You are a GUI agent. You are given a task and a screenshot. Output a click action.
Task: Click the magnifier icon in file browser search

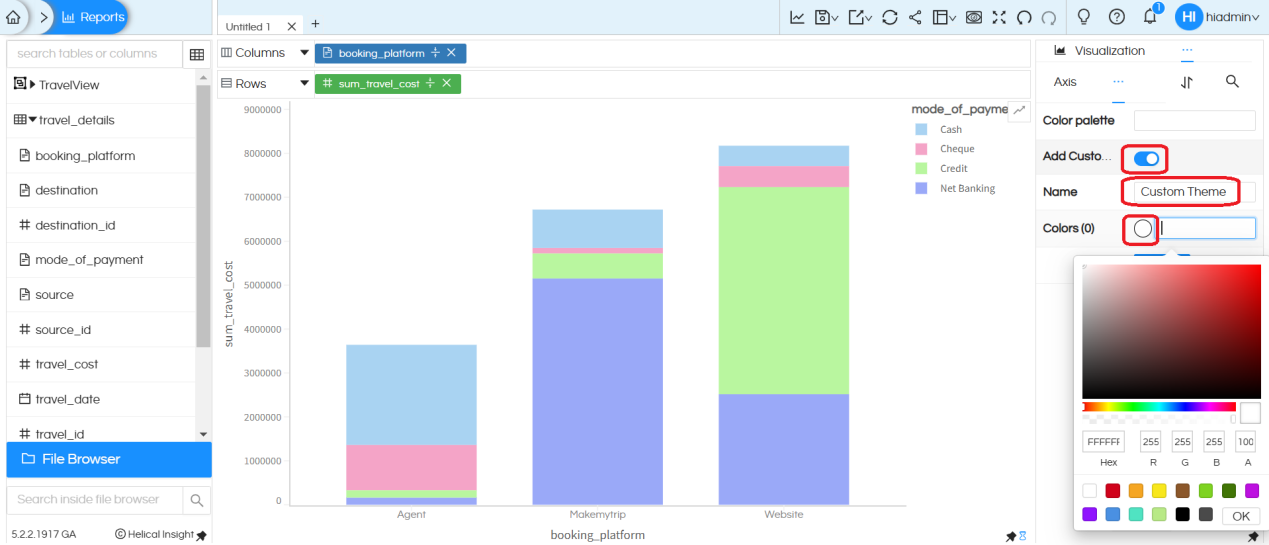pyautogui.click(x=197, y=500)
